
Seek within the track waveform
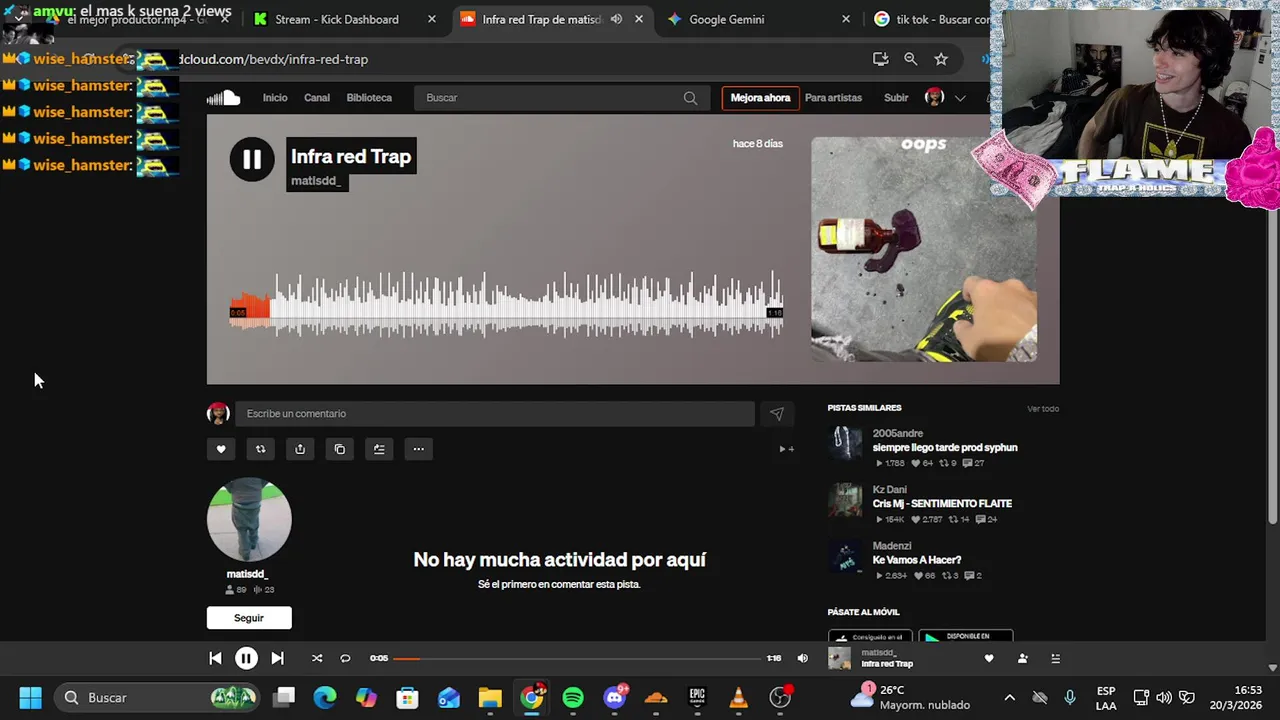tap(506, 304)
